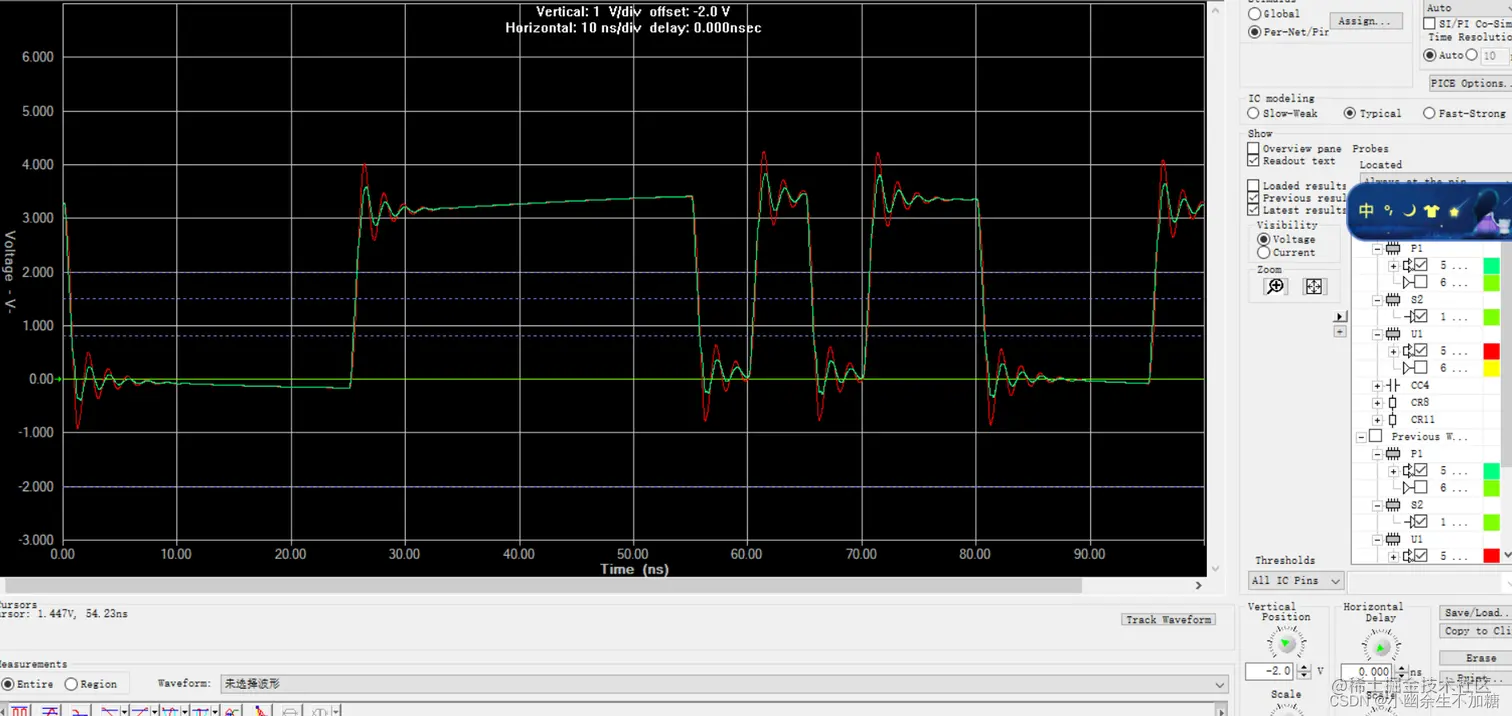Select Region measurement radio
The image size is (1512, 716).
click(71, 684)
